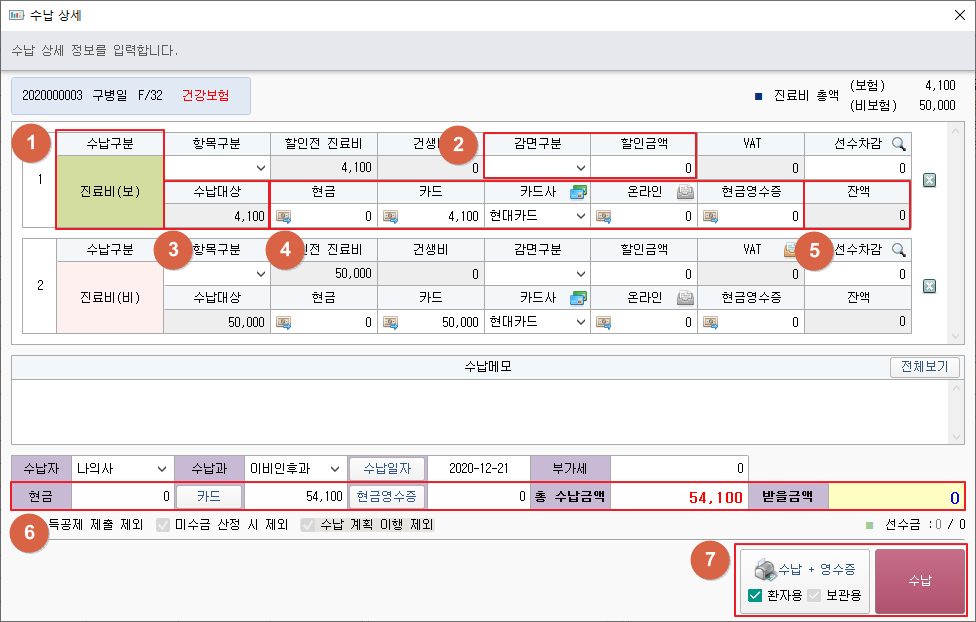Remove row 1 with the X icon
The height and width of the screenshot is (622, 976).
(929, 180)
